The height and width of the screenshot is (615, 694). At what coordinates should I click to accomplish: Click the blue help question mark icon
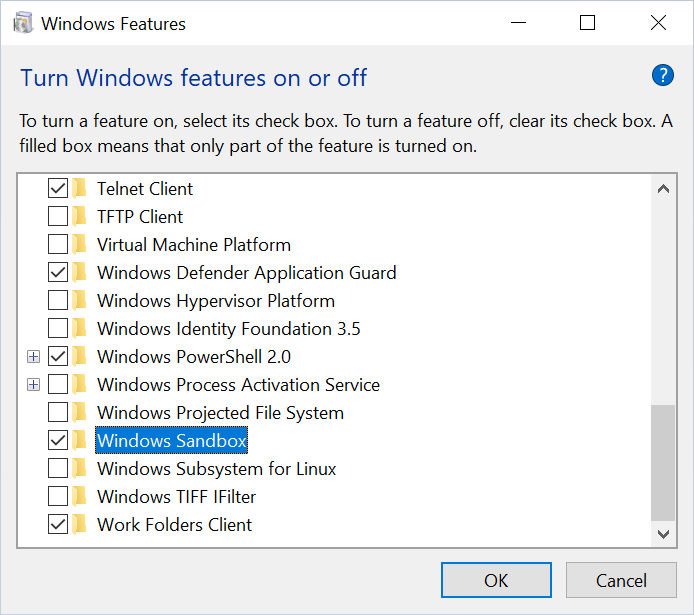tap(663, 75)
